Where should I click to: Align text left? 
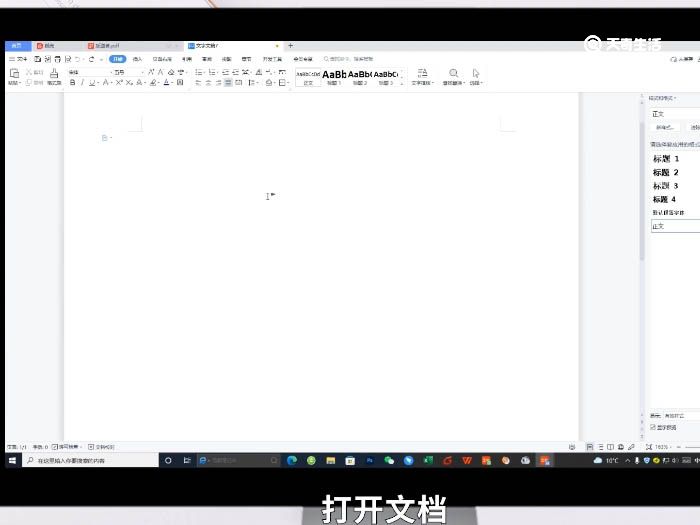pyautogui.click(x=198, y=83)
